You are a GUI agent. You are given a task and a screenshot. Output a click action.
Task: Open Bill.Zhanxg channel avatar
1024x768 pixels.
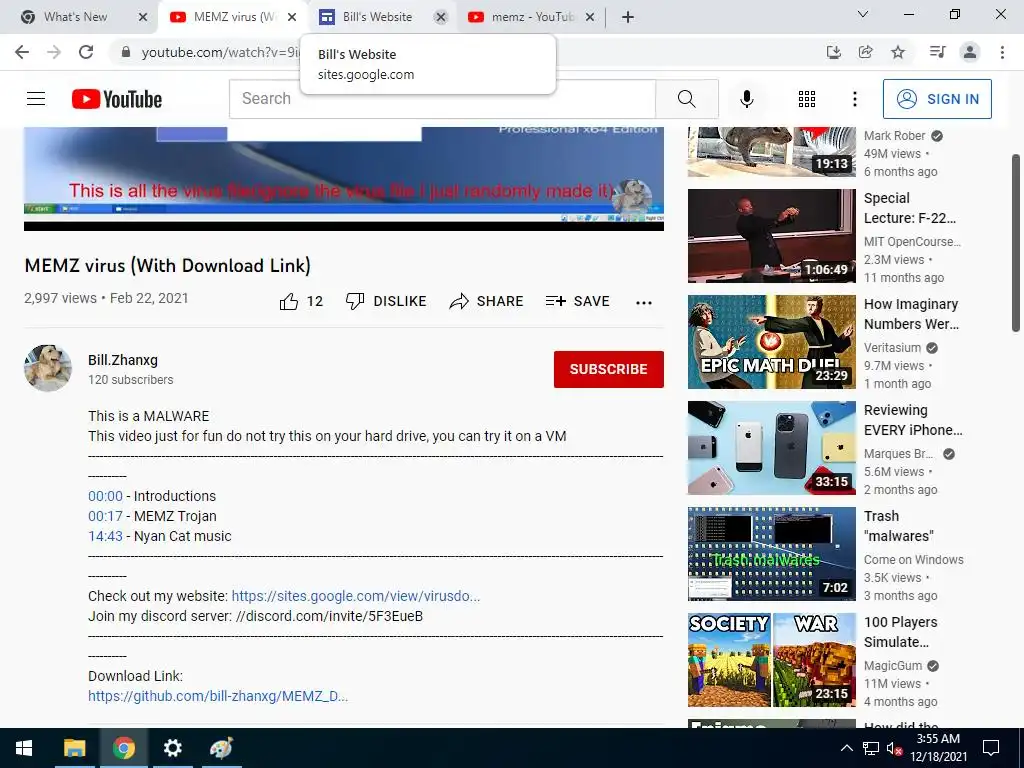click(x=48, y=368)
